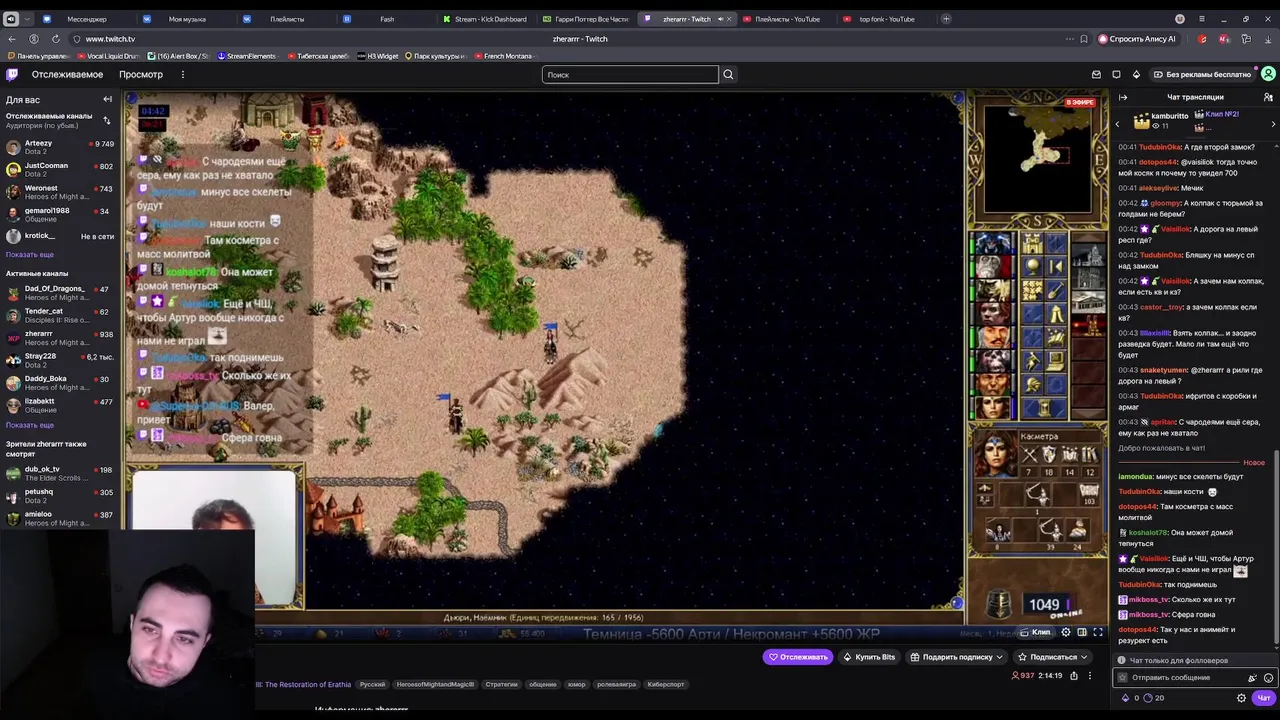Screen dimensions: 1280x720
Task: Reload the page
Action: click(55, 39)
